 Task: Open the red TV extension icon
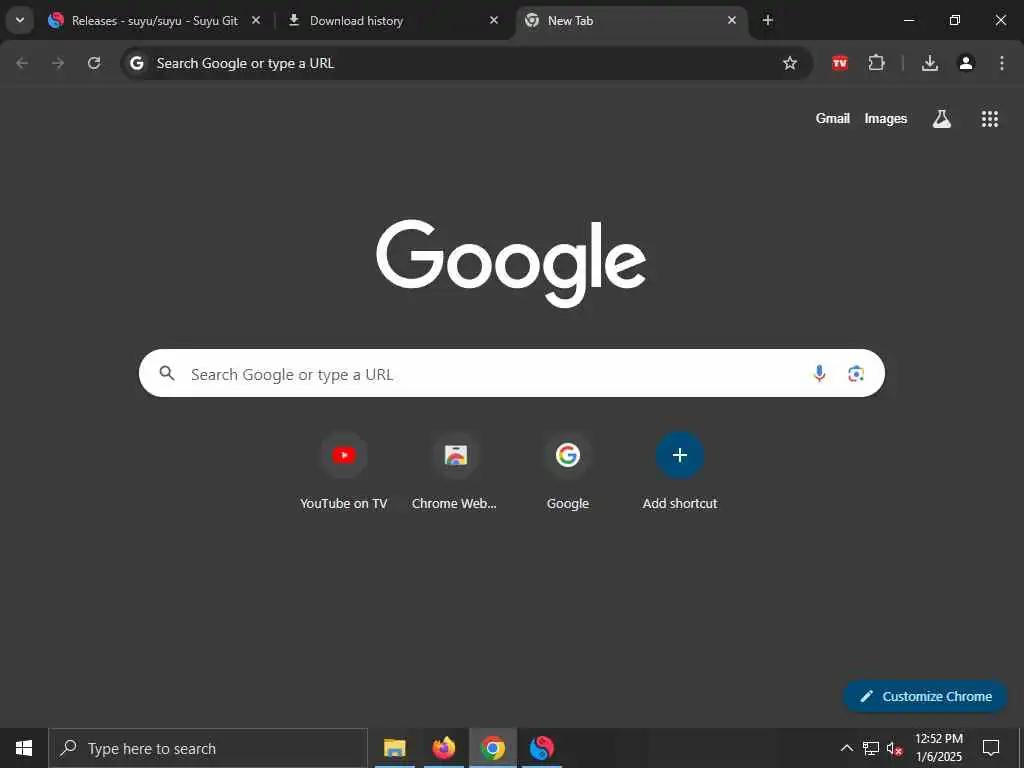[x=840, y=63]
